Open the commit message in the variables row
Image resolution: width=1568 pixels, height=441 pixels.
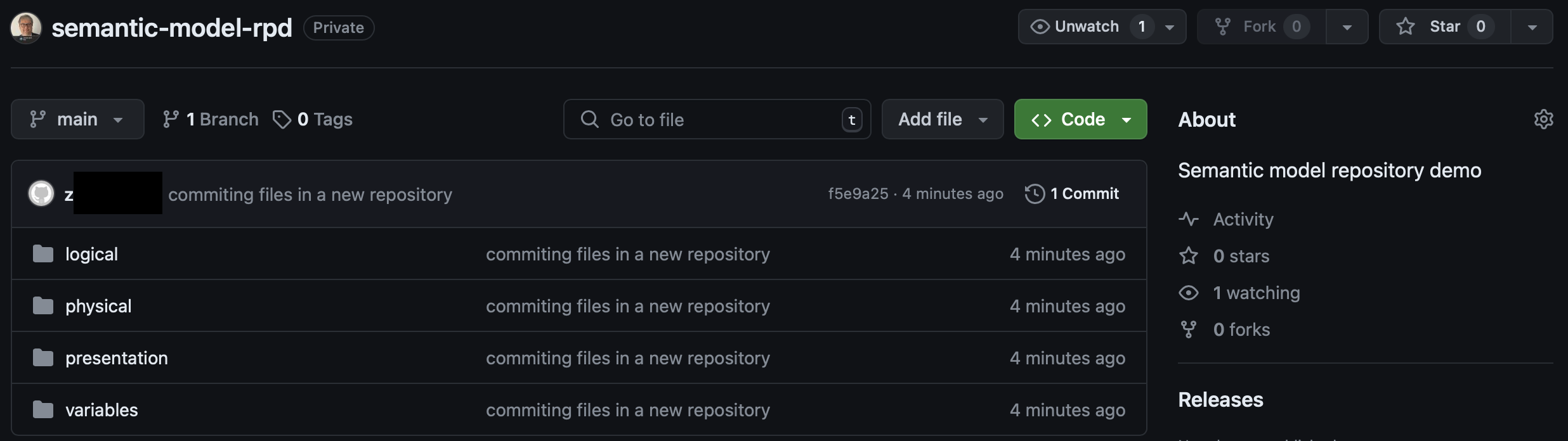(x=628, y=410)
